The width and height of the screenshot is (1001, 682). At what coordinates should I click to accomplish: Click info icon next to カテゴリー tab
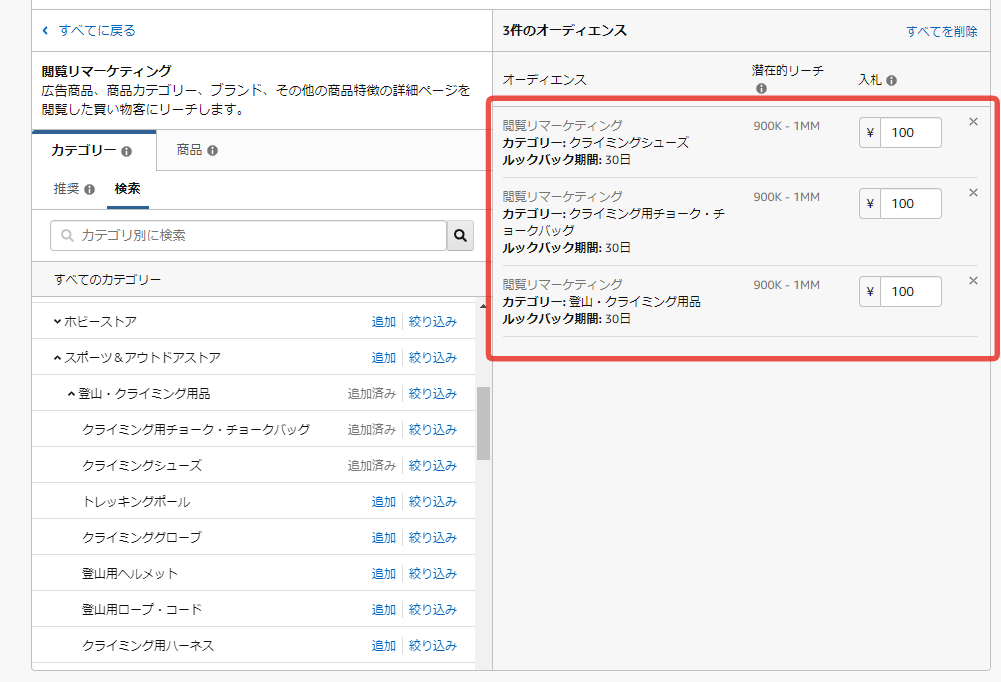click(x=126, y=152)
